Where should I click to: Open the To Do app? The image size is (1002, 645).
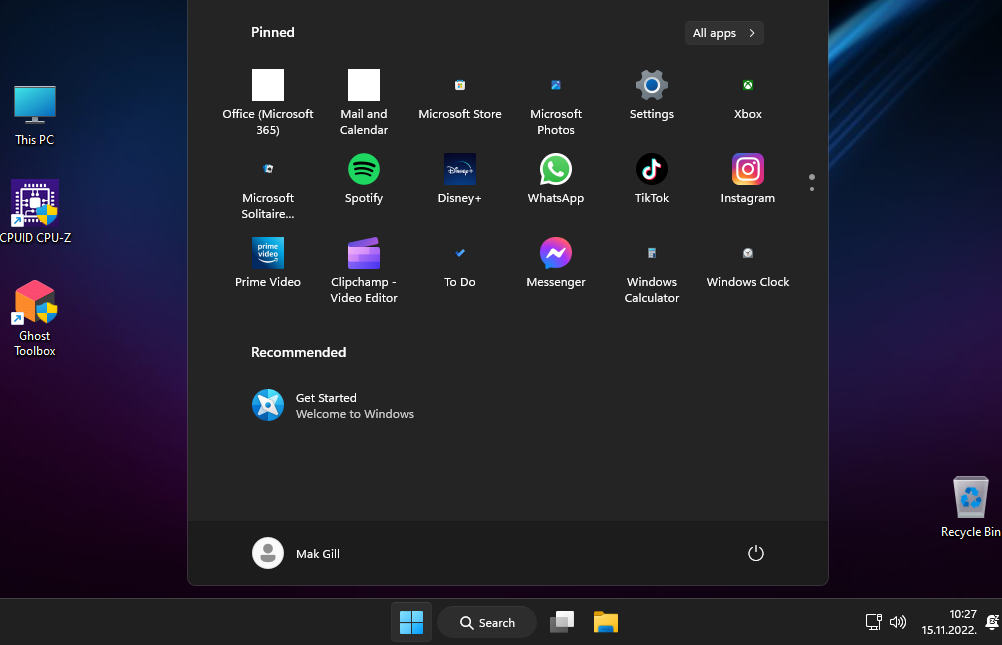point(459,262)
